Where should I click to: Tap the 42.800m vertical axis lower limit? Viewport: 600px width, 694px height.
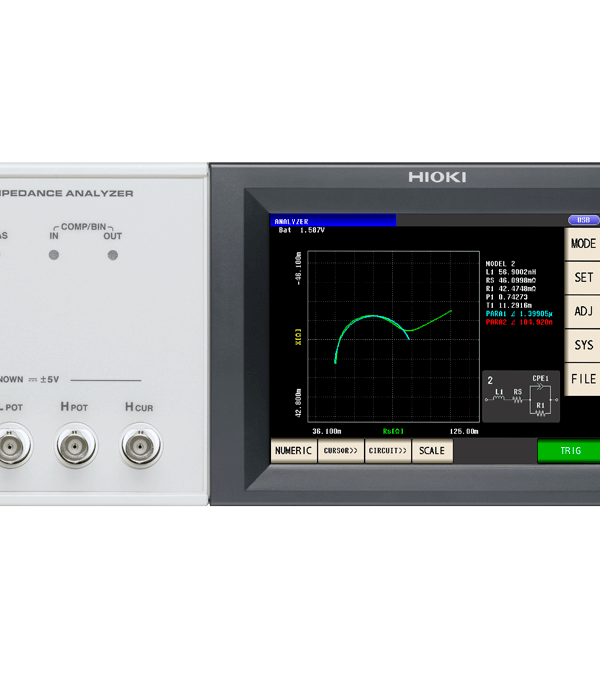coord(298,403)
